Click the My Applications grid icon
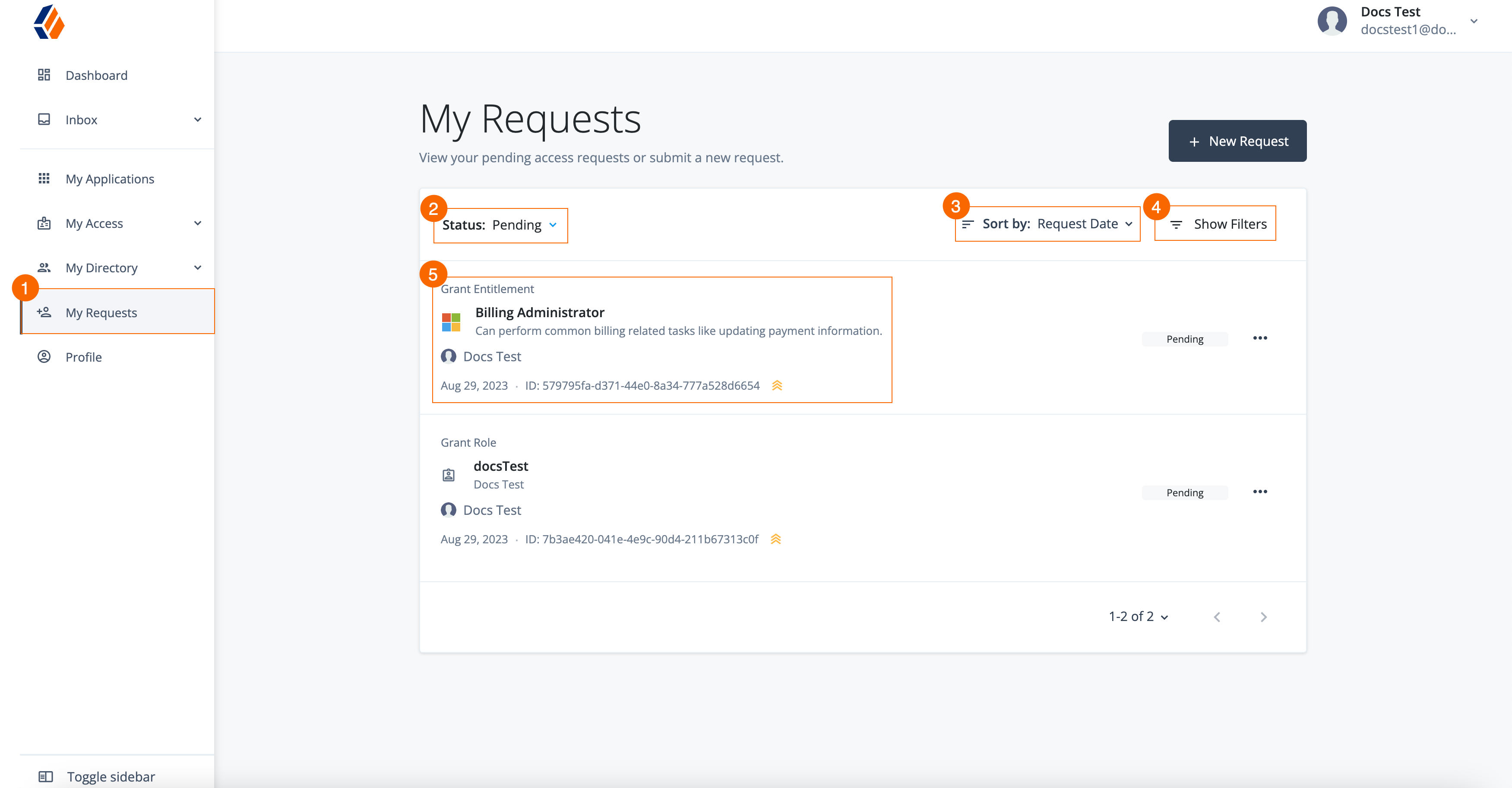The width and height of the screenshot is (1512, 788). tap(44, 178)
